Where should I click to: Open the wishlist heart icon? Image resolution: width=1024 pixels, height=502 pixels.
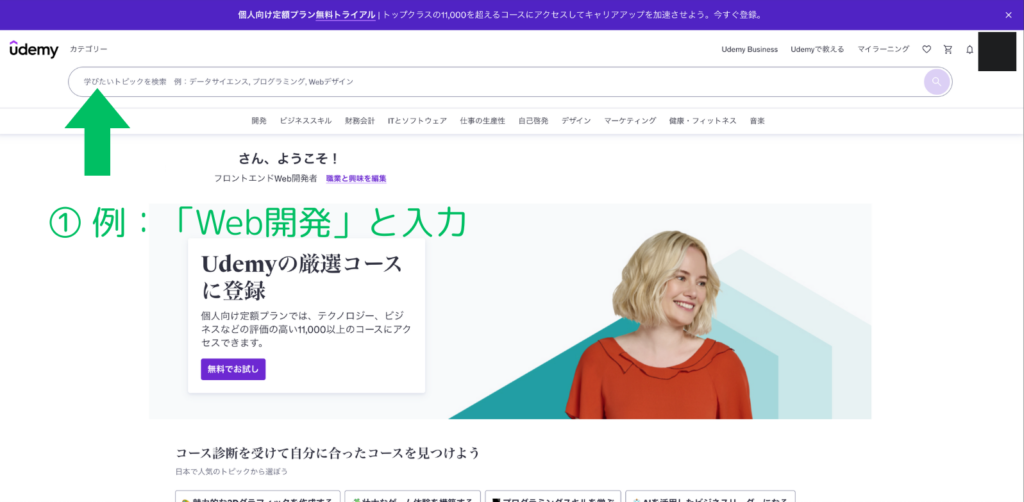click(926, 50)
